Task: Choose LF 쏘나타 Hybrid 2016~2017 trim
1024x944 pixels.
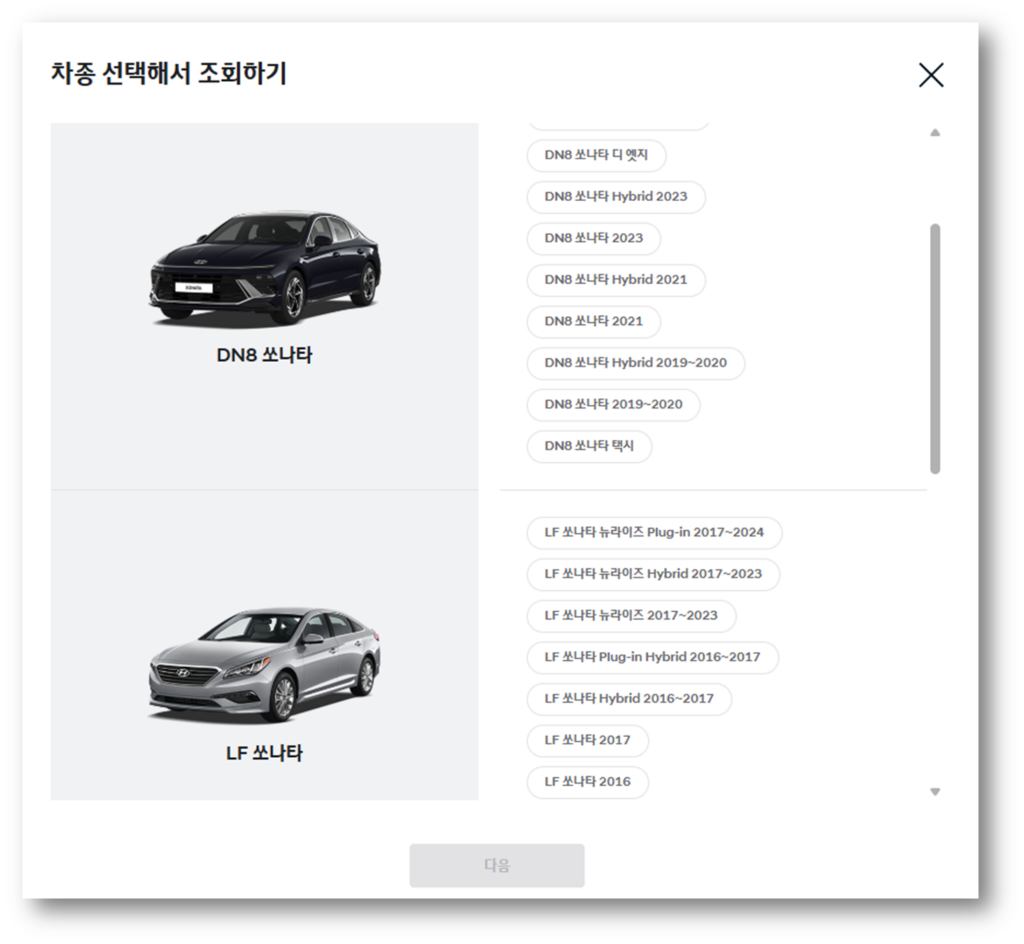Action: [x=629, y=699]
